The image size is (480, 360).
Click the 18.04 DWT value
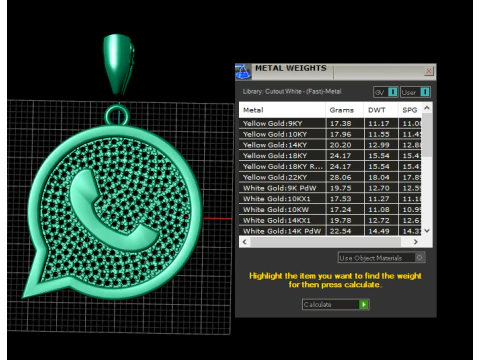[379, 177]
